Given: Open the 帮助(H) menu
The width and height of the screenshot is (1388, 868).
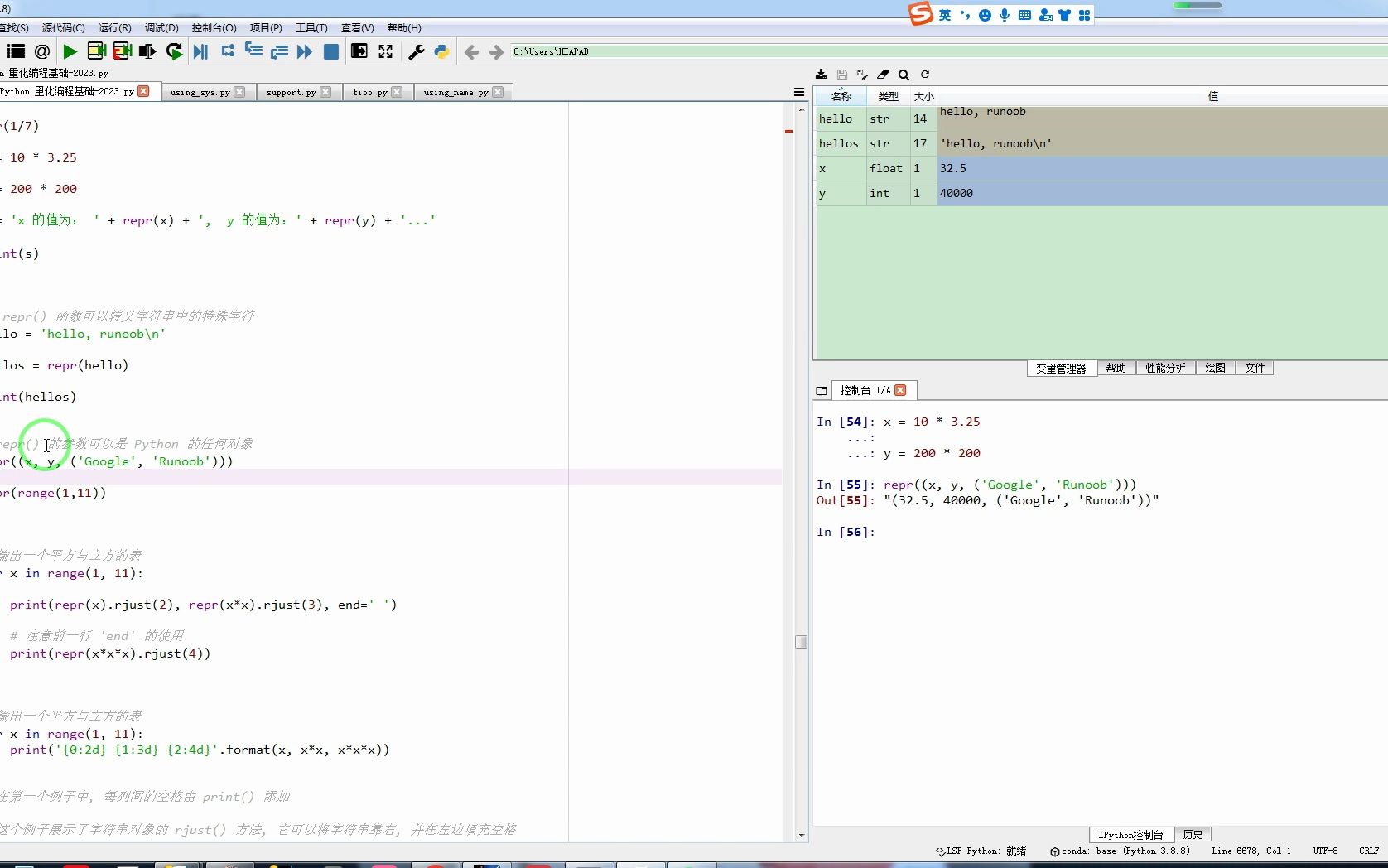Looking at the screenshot, I should coord(404,28).
